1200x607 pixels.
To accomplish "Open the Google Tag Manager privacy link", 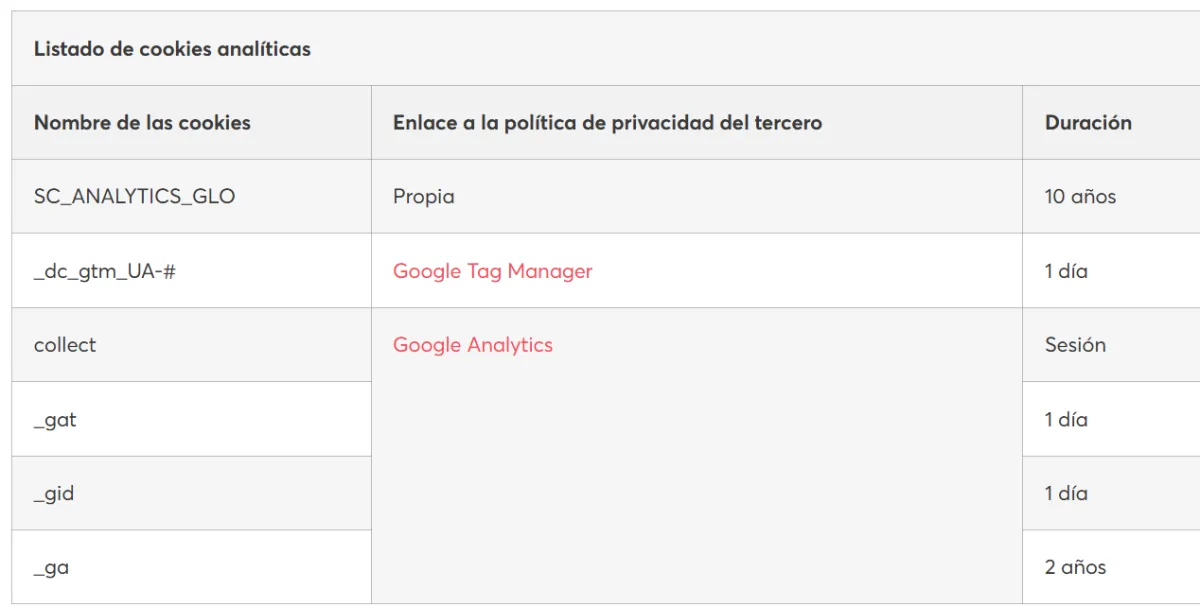I will click(492, 271).
